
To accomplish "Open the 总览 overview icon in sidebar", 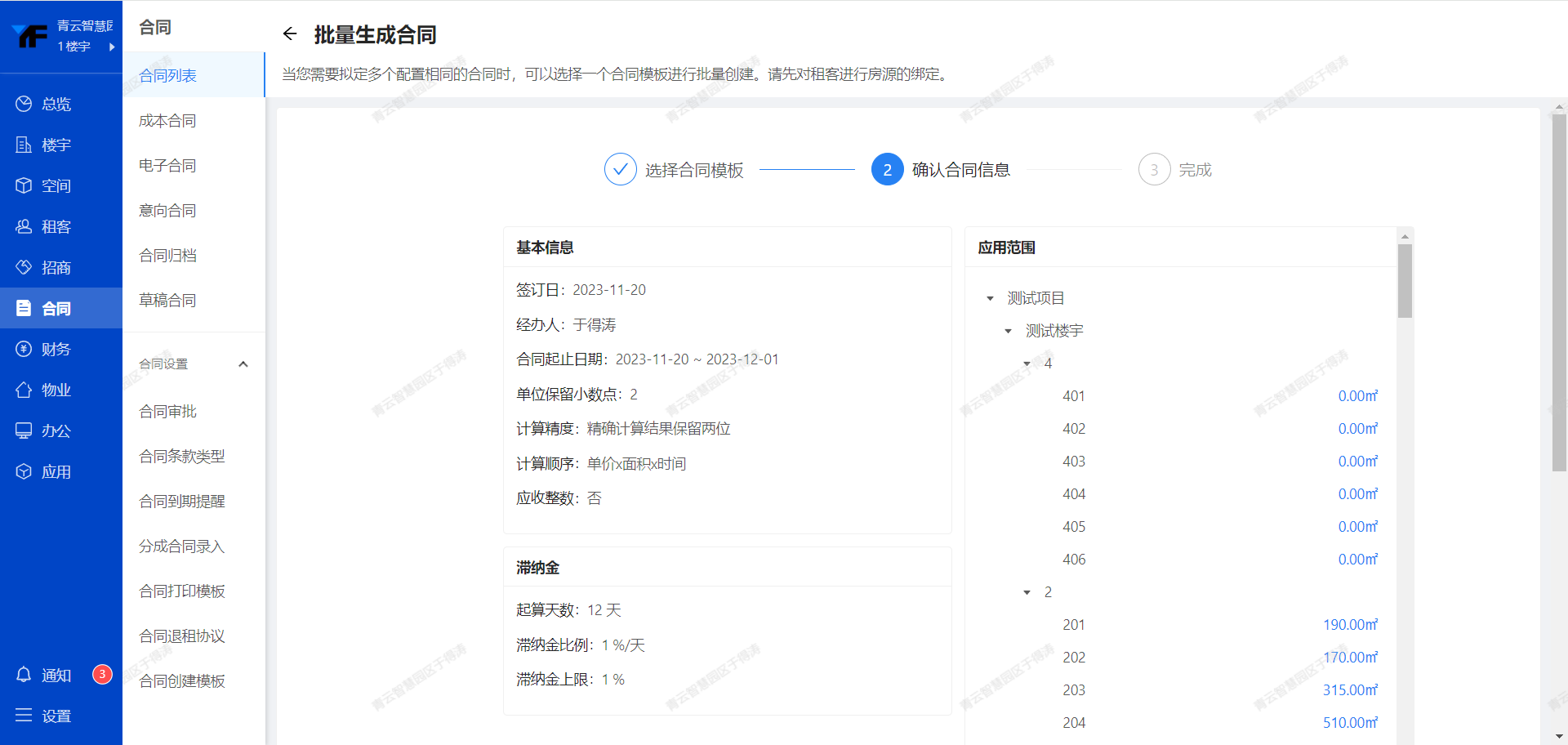I will click(24, 104).
